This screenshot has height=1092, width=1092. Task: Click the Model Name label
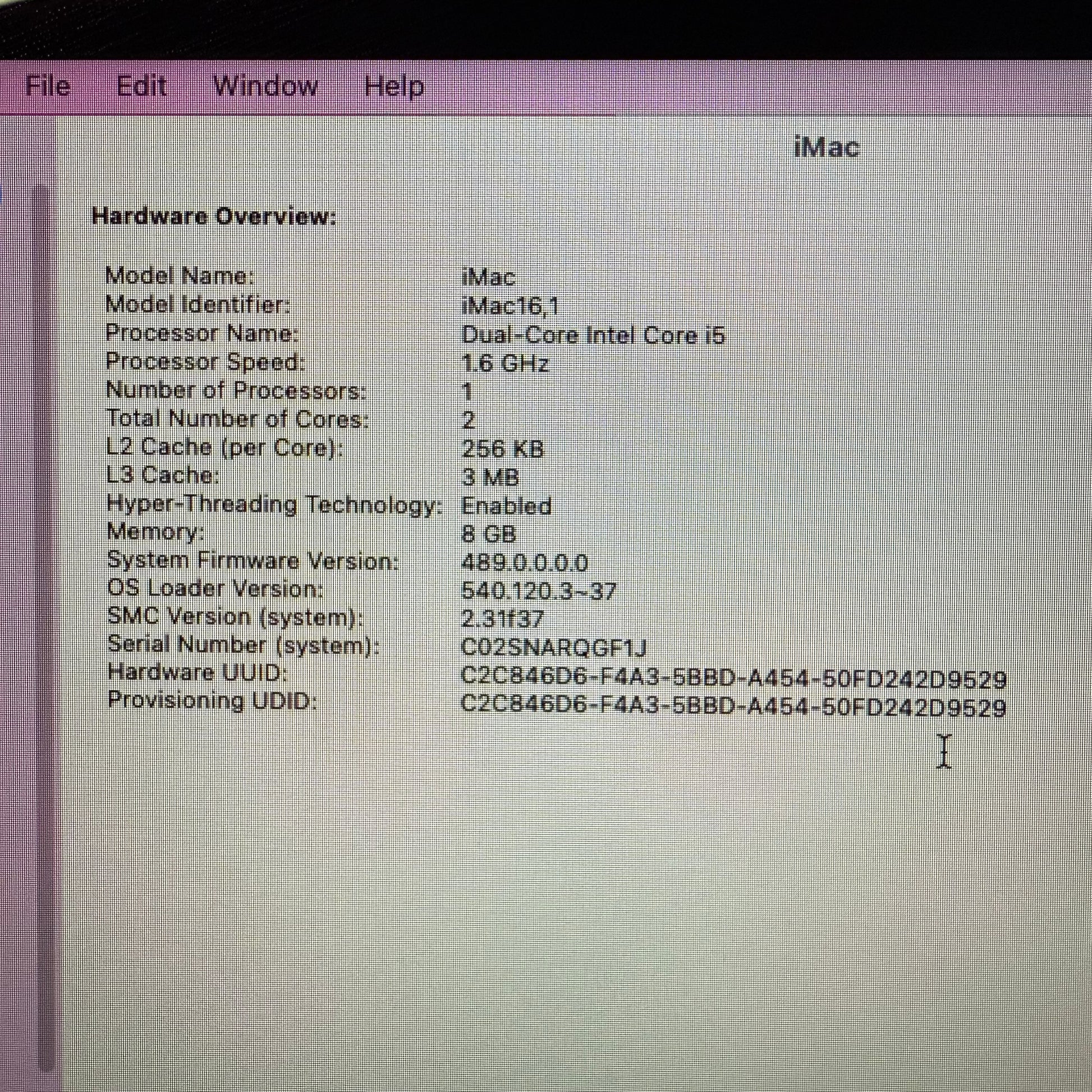click(180, 277)
